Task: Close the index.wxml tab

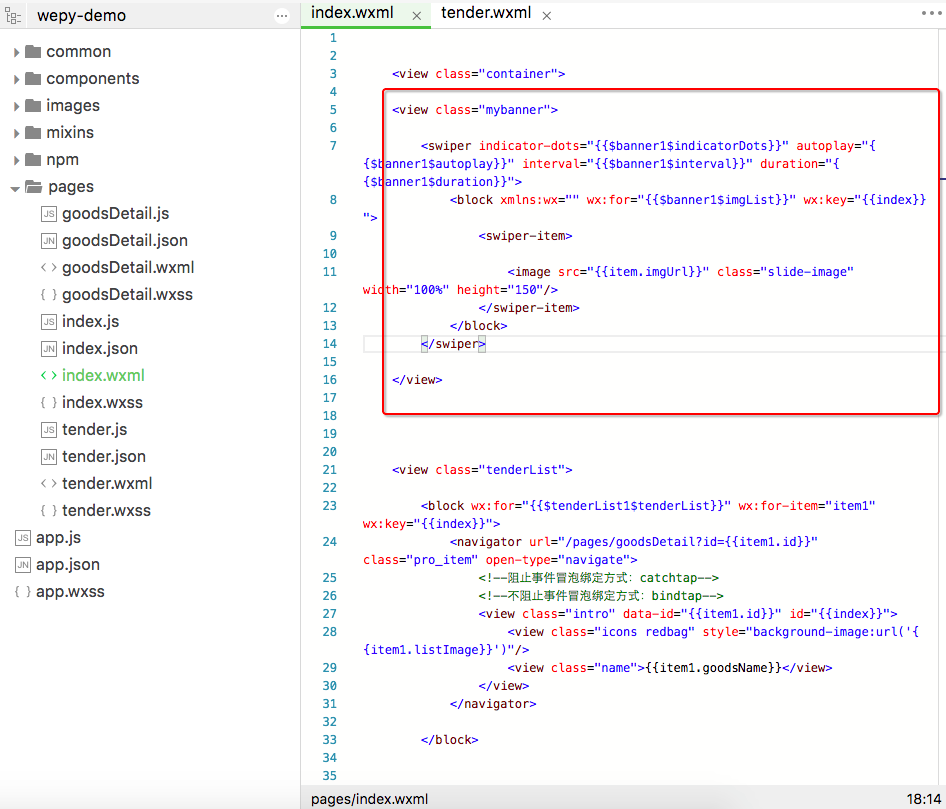Action: tap(416, 15)
